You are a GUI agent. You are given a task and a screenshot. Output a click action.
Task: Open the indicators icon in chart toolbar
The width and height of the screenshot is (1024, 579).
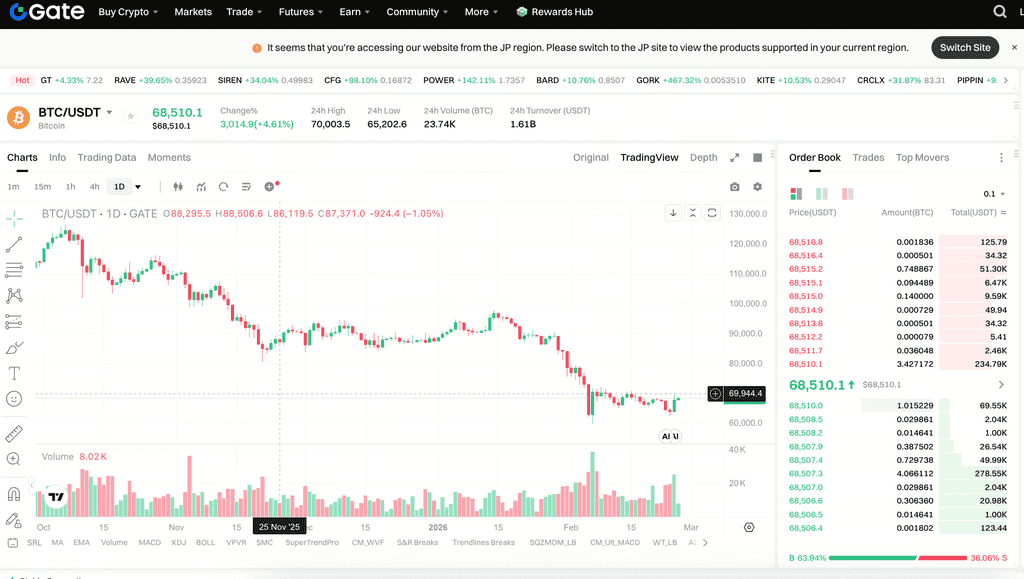(201, 187)
